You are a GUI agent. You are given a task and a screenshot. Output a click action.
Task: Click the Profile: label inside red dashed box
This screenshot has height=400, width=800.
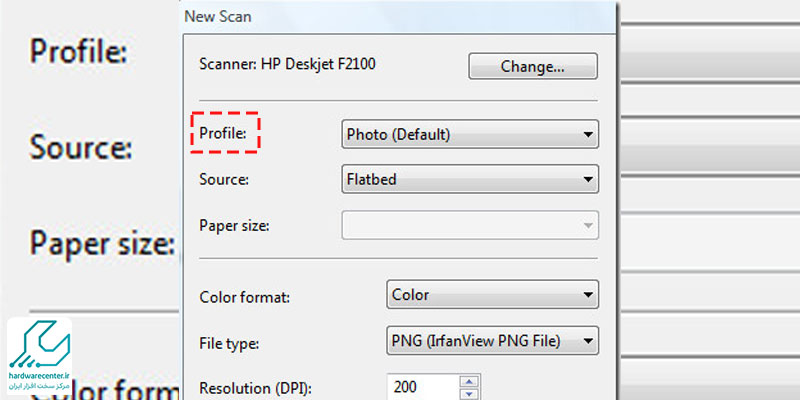click(223, 134)
